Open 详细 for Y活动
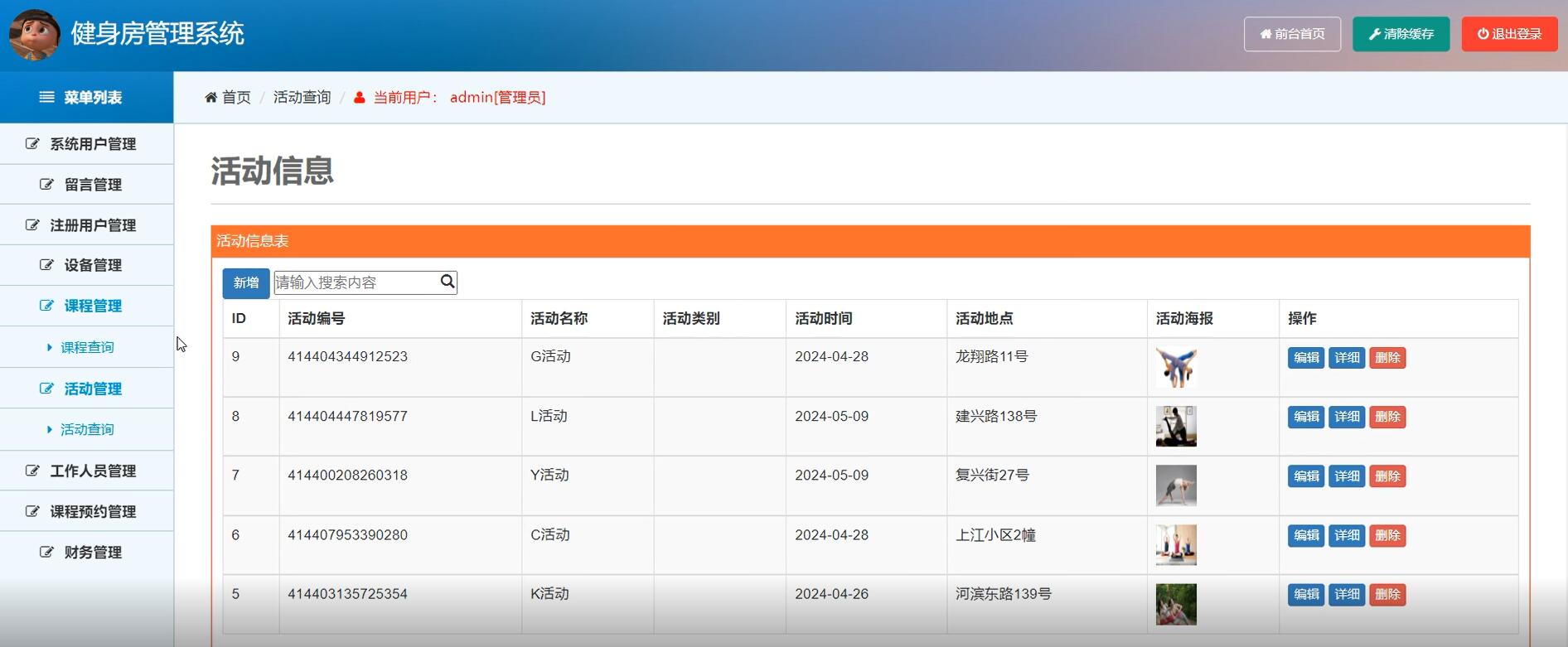This screenshot has height=647, width=1568. (x=1347, y=476)
